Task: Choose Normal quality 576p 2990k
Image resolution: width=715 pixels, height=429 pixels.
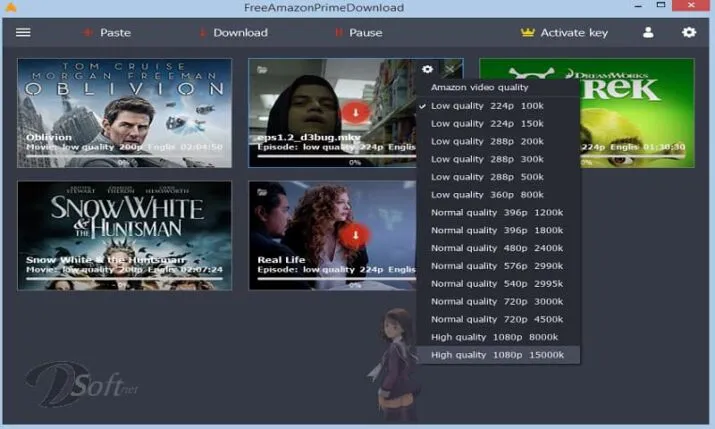Action: (x=498, y=266)
